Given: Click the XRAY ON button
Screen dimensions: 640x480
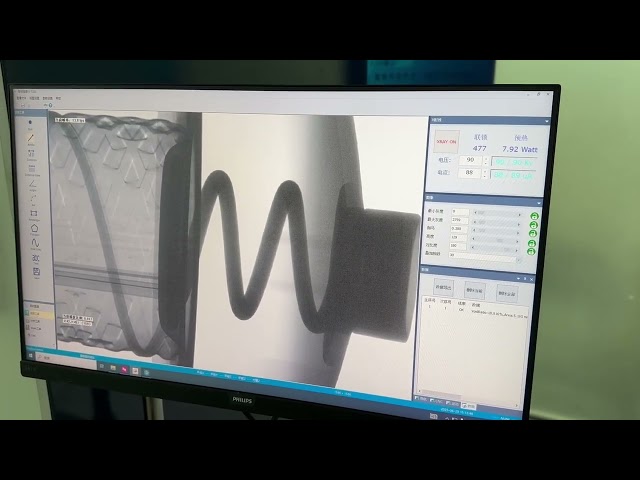Looking at the screenshot, I should (447, 142).
